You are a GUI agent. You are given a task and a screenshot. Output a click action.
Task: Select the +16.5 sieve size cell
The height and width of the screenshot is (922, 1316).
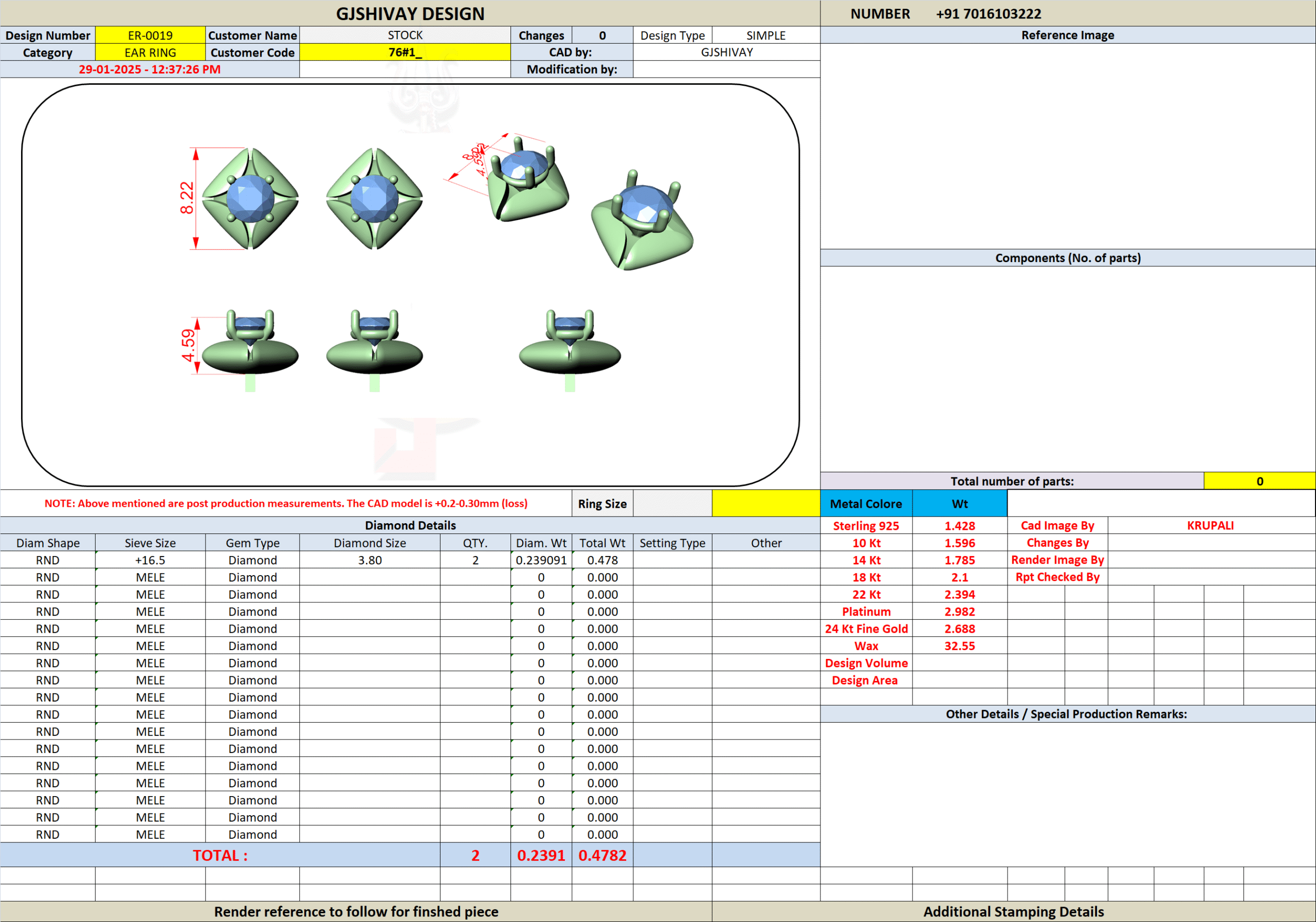coord(150,560)
